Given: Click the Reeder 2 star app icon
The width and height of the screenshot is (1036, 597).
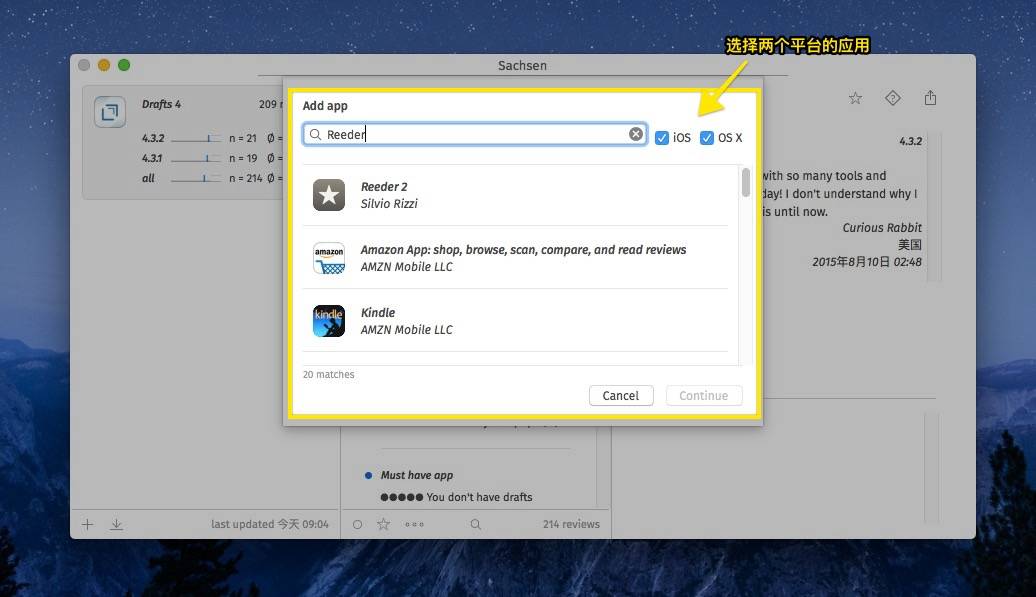Looking at the screenshot, I should (x=329, y=195).
